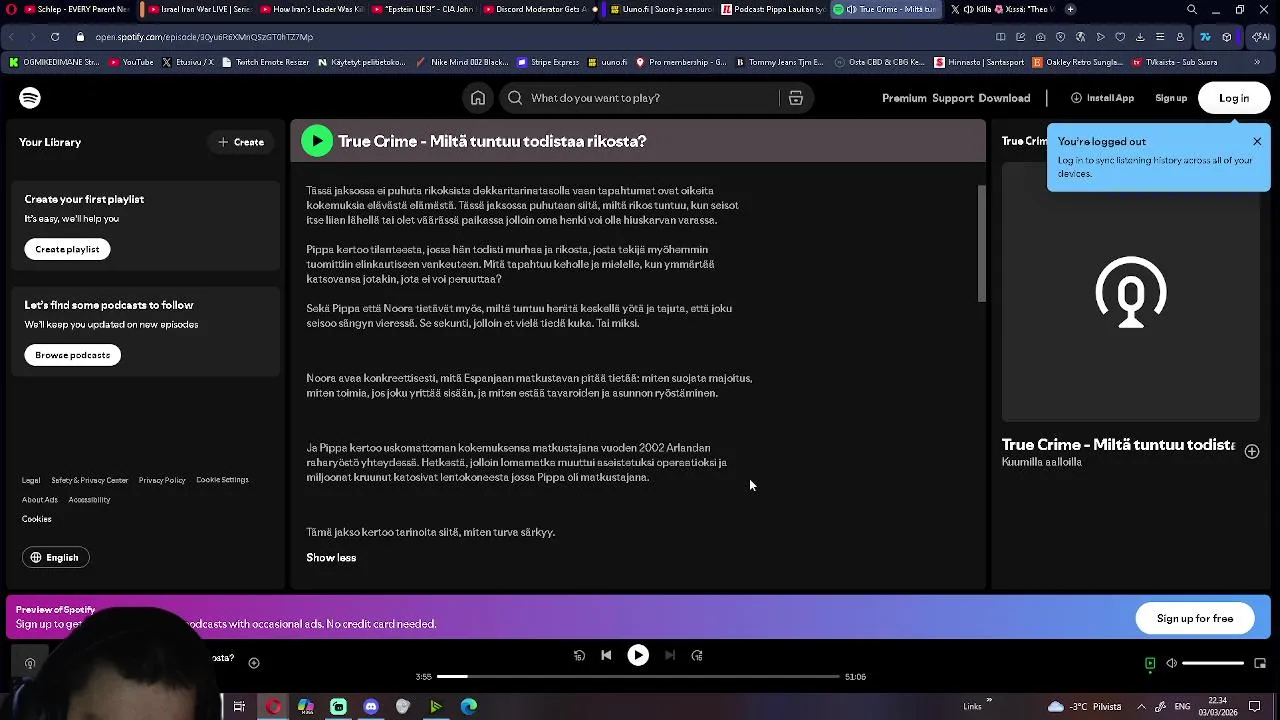Screen dimensions: 1280x720
Task: Skip forward 15 seconds
Action: pos(697,655)
